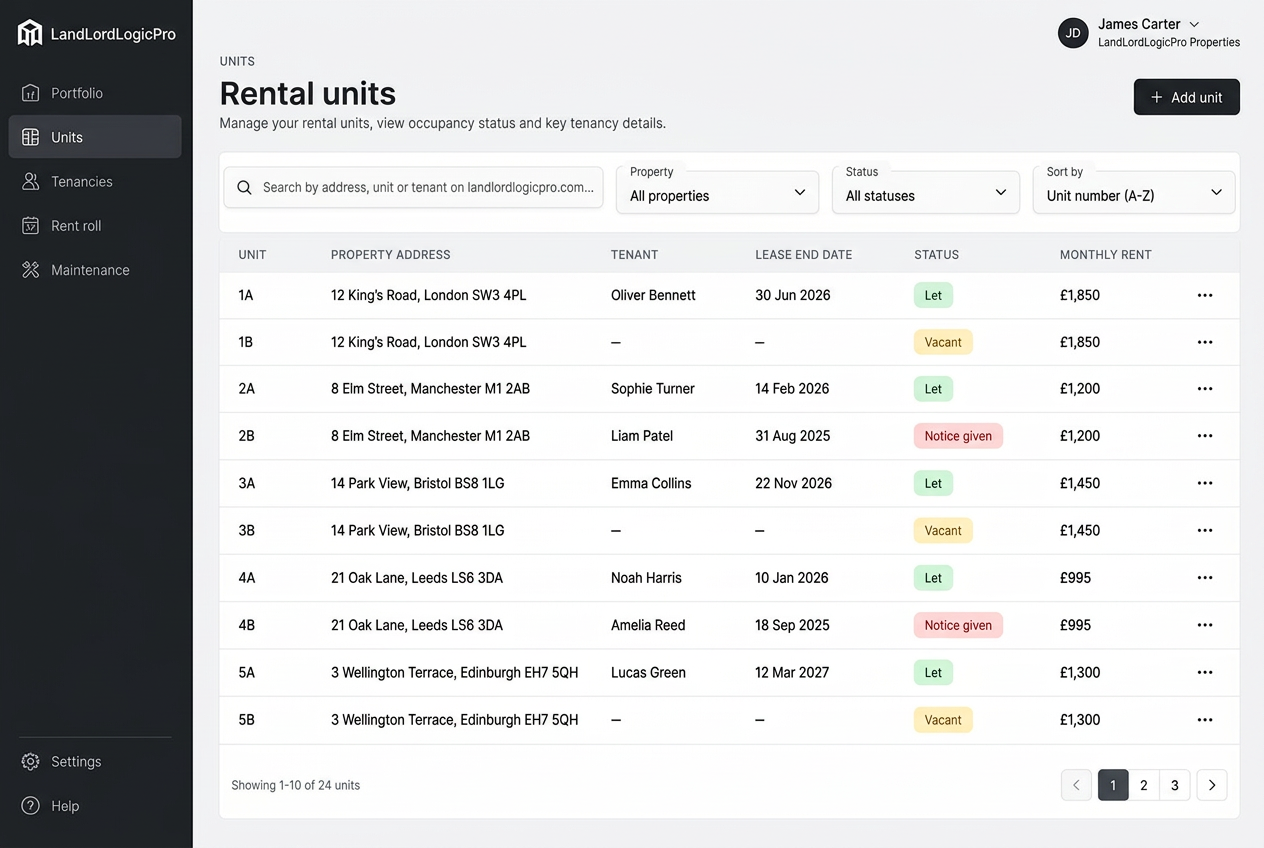Image resolution: width=1264 pixels, height=848 pixels.
Task: Click the Let status badge for unit 1A
Action: point(933,295)
